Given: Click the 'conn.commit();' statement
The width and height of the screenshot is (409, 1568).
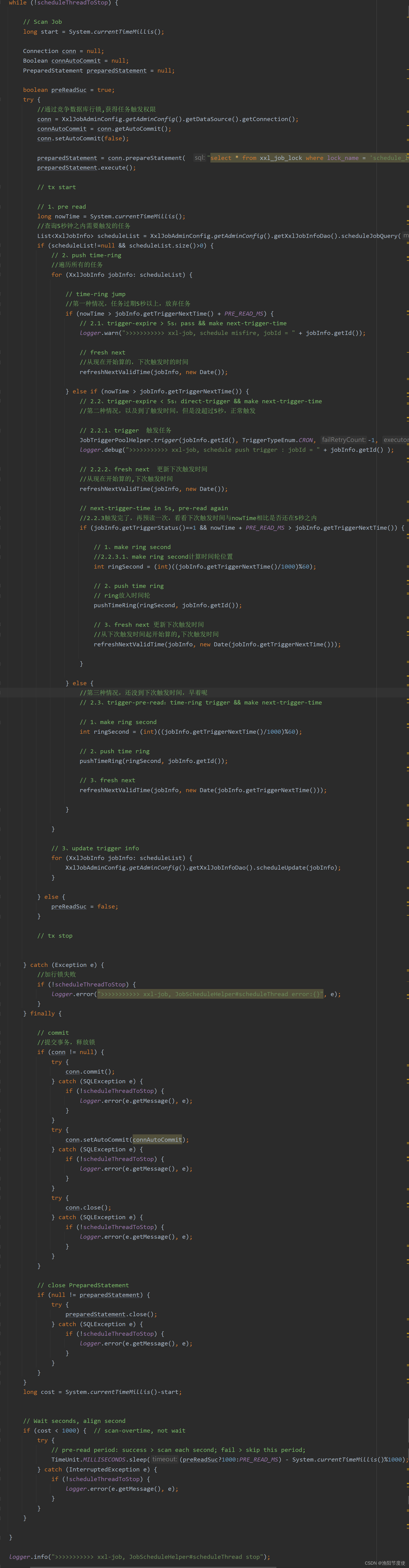Looking at the screenshot, I should tap(90, 1072).
